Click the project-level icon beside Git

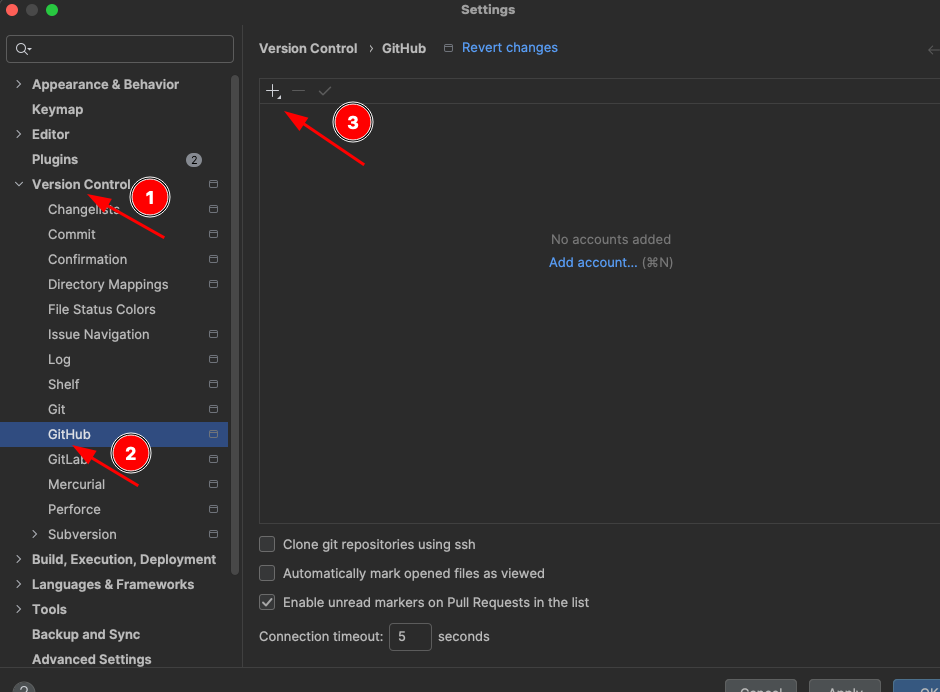[x=213, y=409]
